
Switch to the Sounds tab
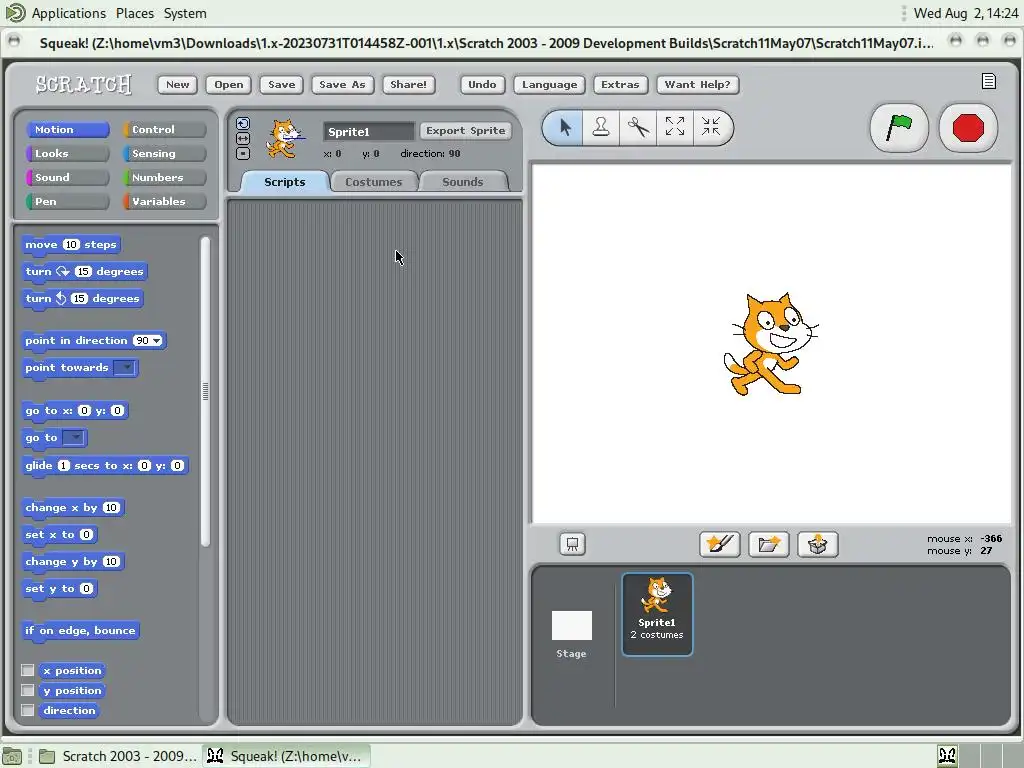point(462,182)
